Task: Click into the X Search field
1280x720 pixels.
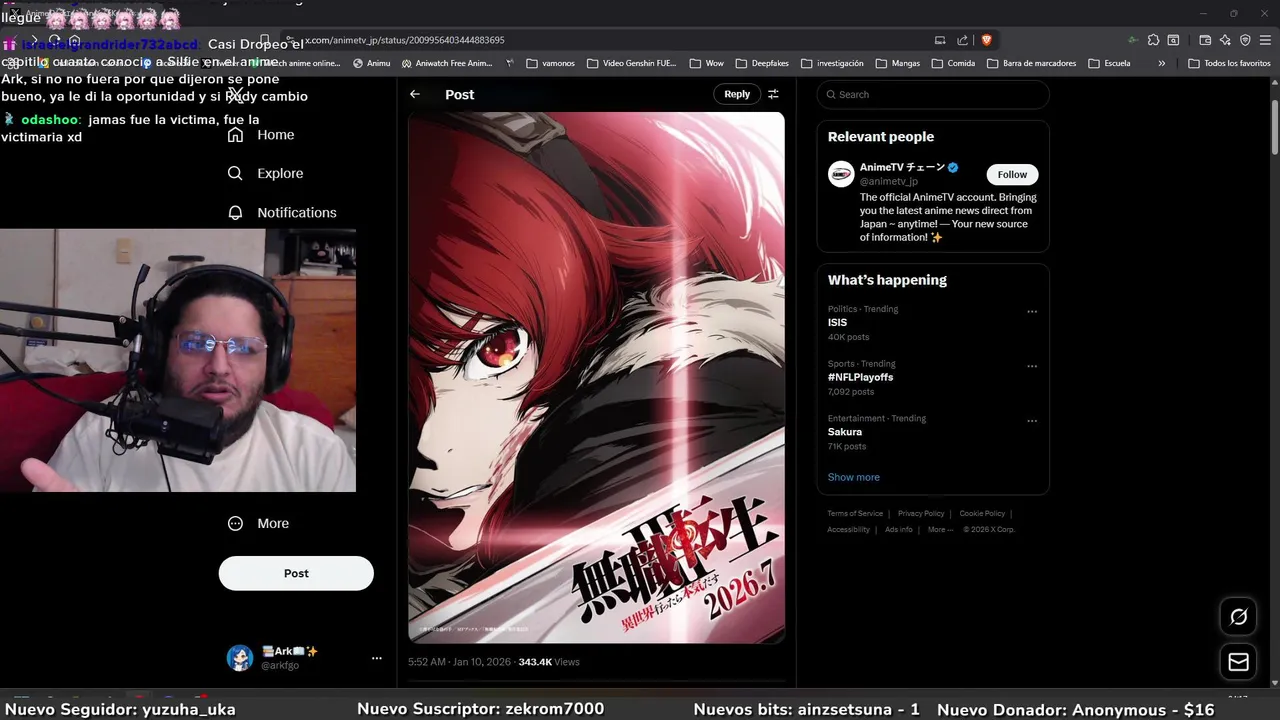Action: 933,94
